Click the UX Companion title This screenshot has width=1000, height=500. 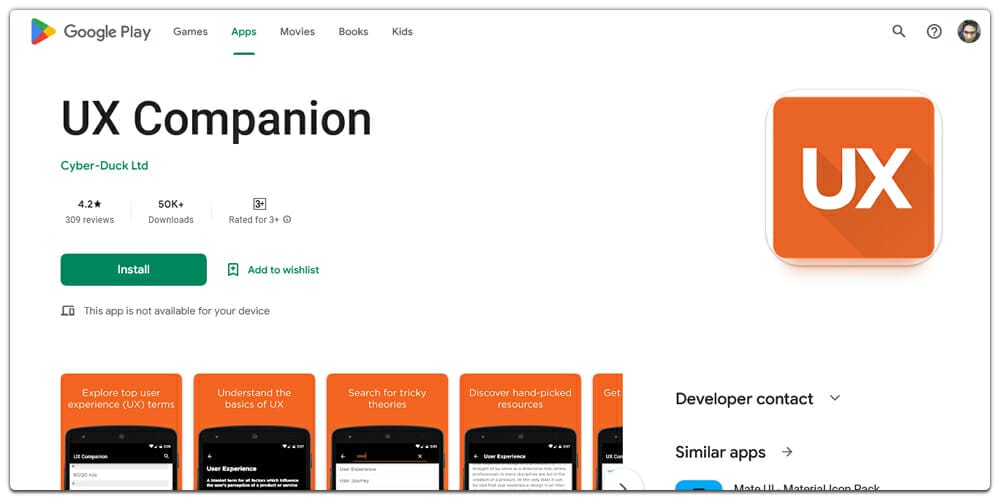[216, 119]
